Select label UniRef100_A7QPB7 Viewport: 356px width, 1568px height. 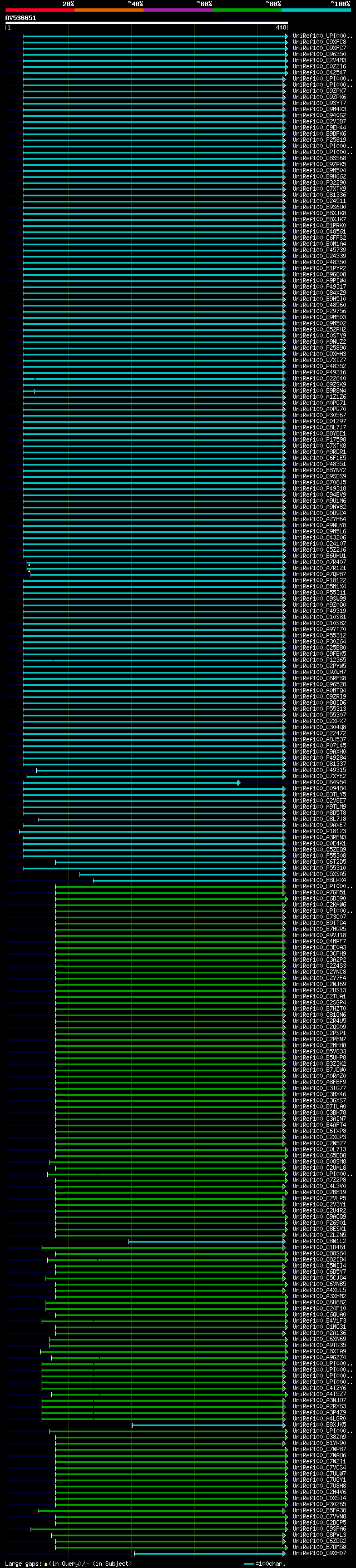(x=319, y=574)
